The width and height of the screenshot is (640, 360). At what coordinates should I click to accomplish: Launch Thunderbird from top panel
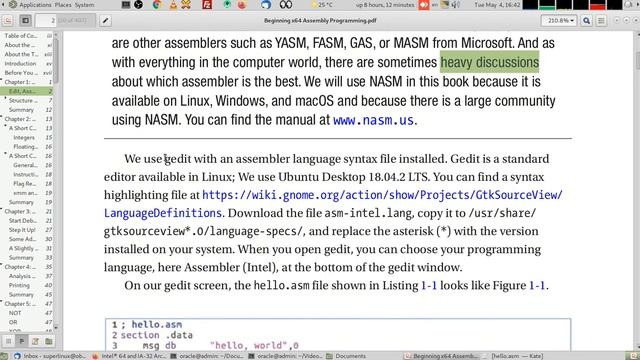point(266,5)
